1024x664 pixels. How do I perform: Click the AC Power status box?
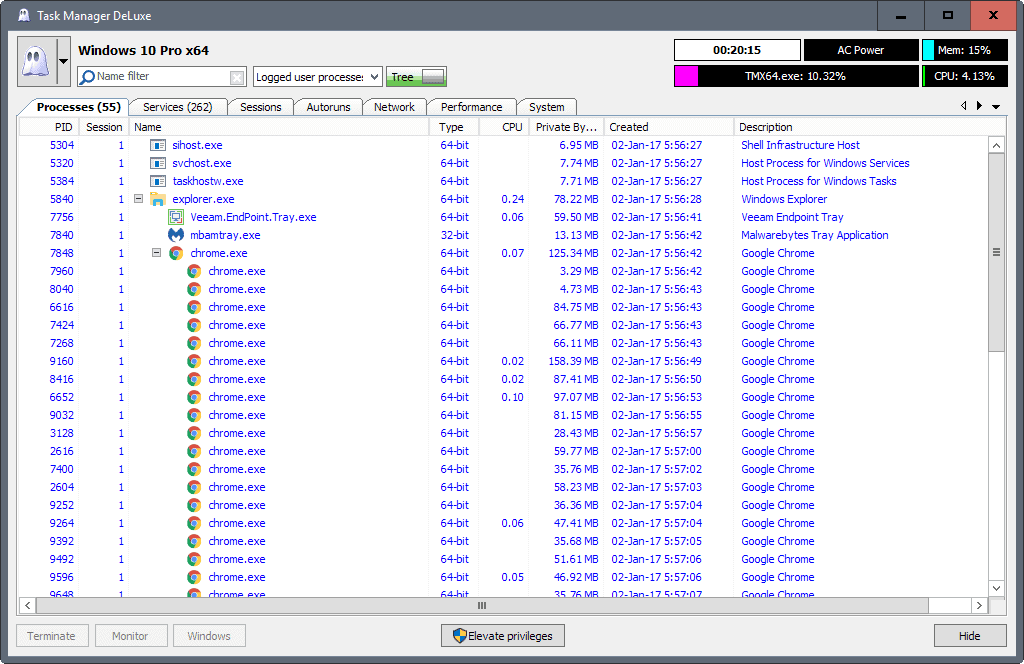[x=861, y=50]
